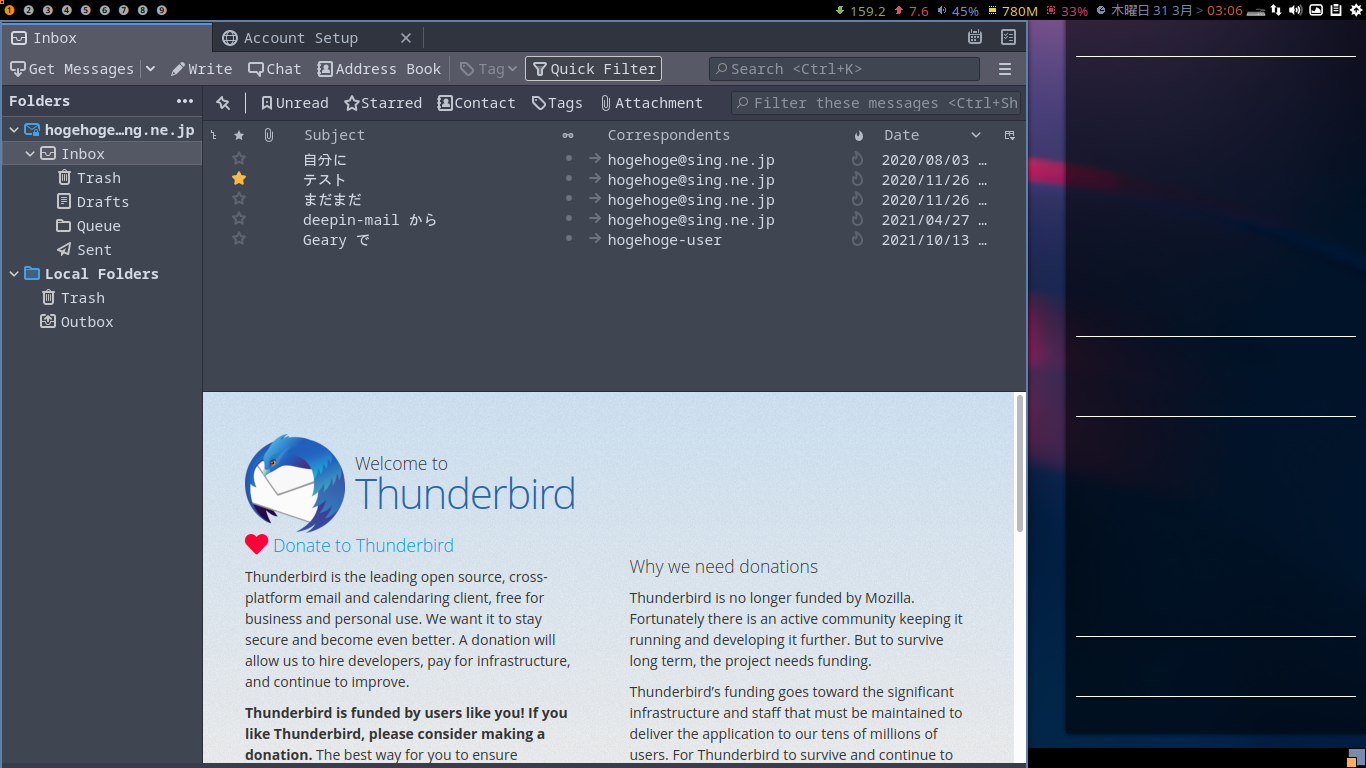Open the Chat toolbar button

pyautogui.click(x=275, y=69)
